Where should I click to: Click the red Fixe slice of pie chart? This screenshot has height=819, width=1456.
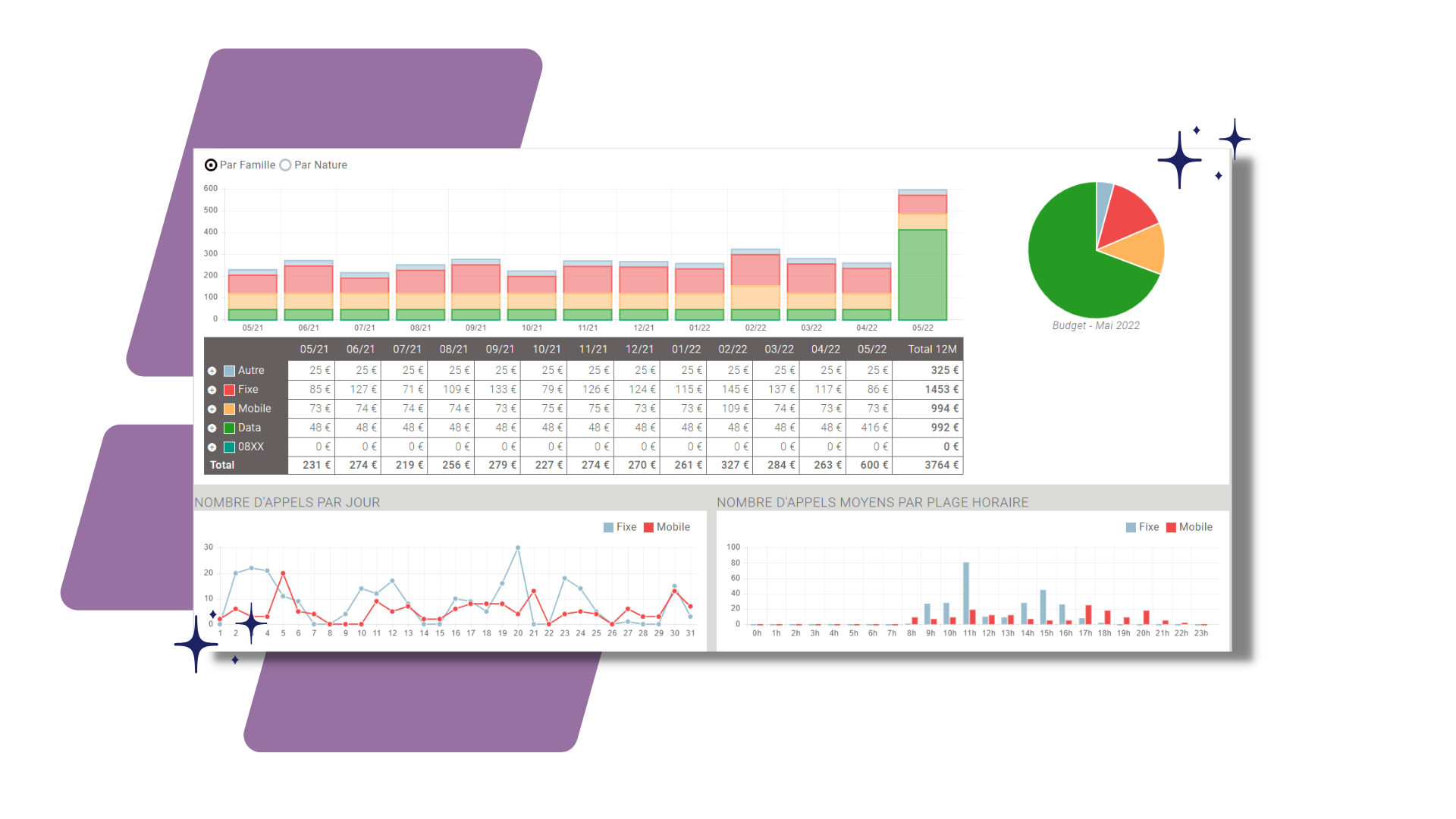[1124, 216]
